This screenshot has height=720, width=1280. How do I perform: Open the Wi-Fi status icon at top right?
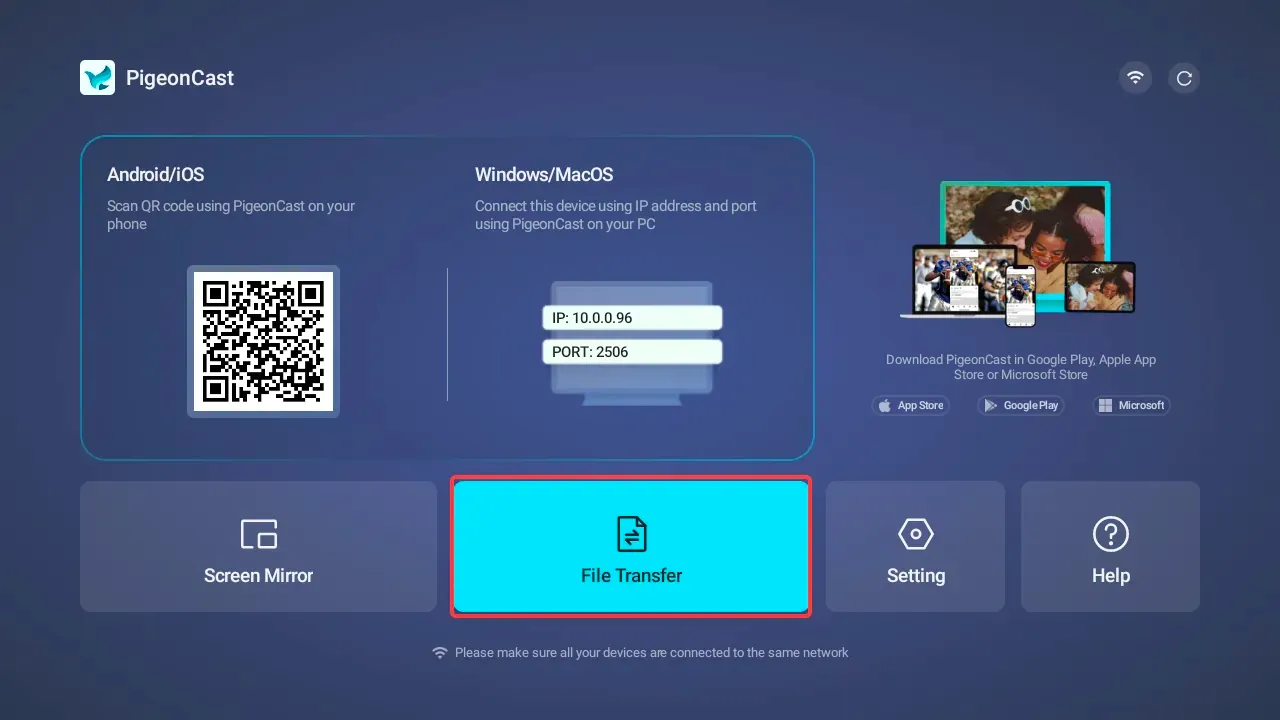[x=1135, y=78]
